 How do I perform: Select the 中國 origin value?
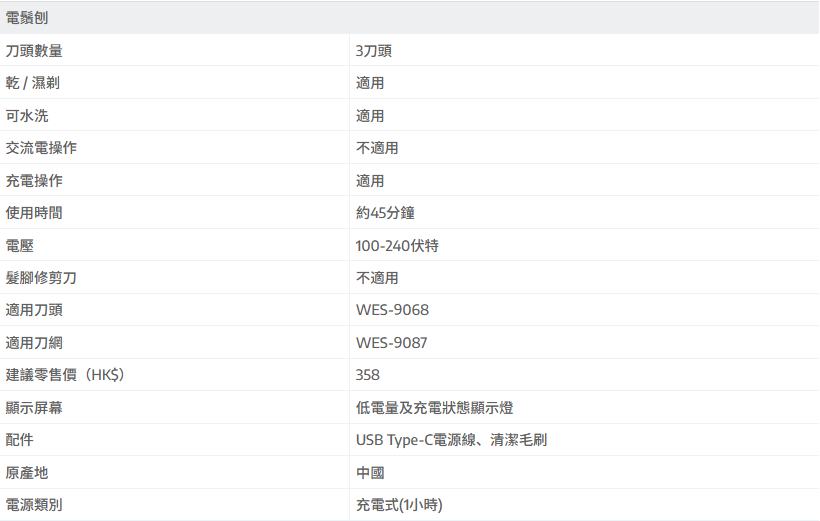(370, 473)
